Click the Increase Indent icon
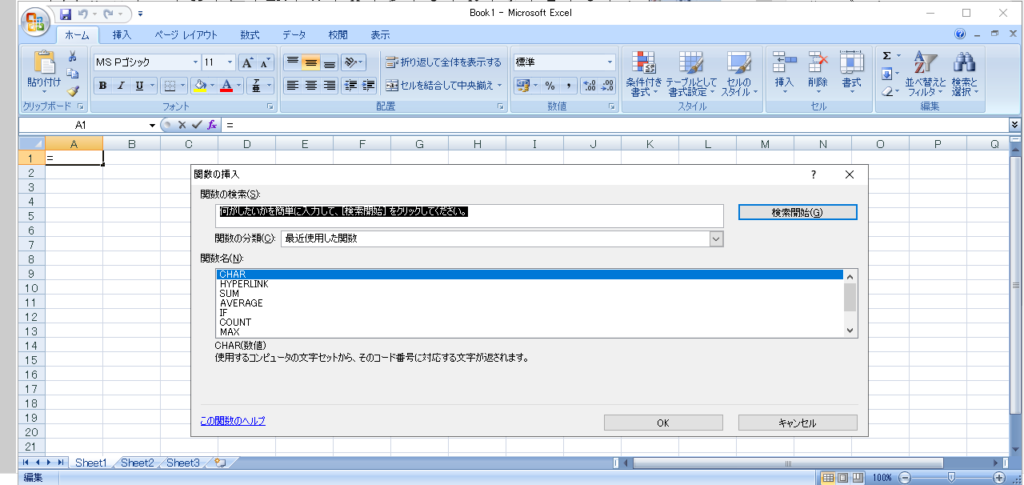Screen dimensions: 1024x485 pyautogui.click(x=368, y=85)
